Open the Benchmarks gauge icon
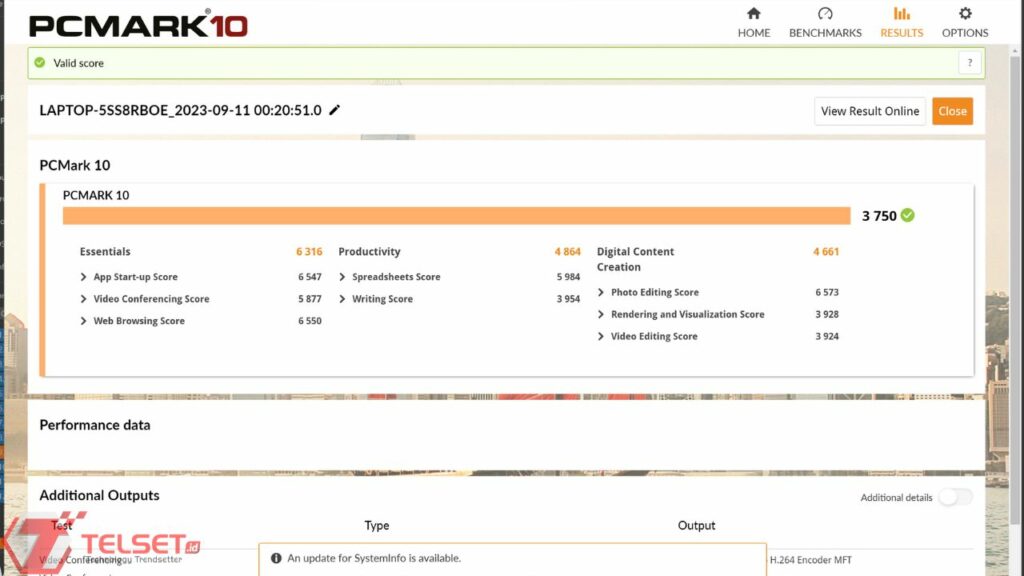 click(825, 14)
